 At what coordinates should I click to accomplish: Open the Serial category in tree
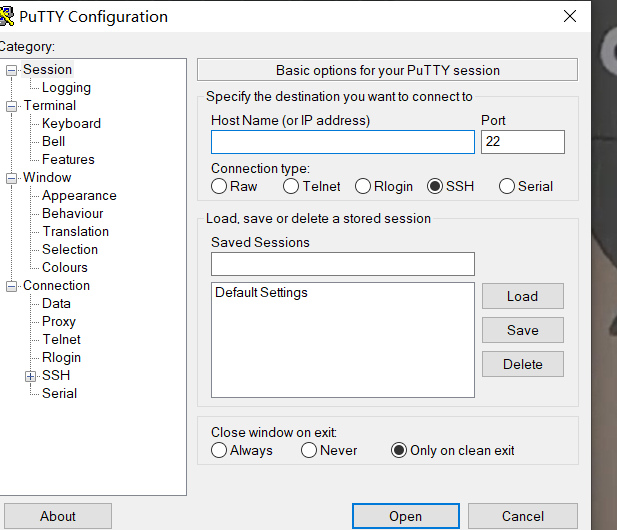(x=59, y=393)
